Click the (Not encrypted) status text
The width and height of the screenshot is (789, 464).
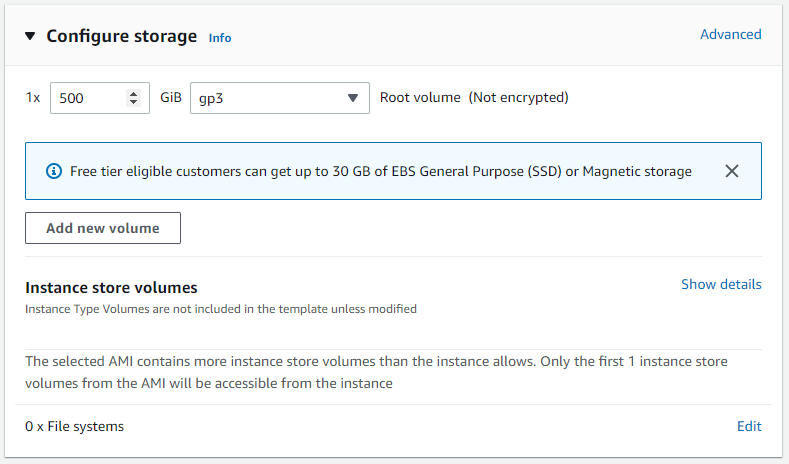[518, 98]
